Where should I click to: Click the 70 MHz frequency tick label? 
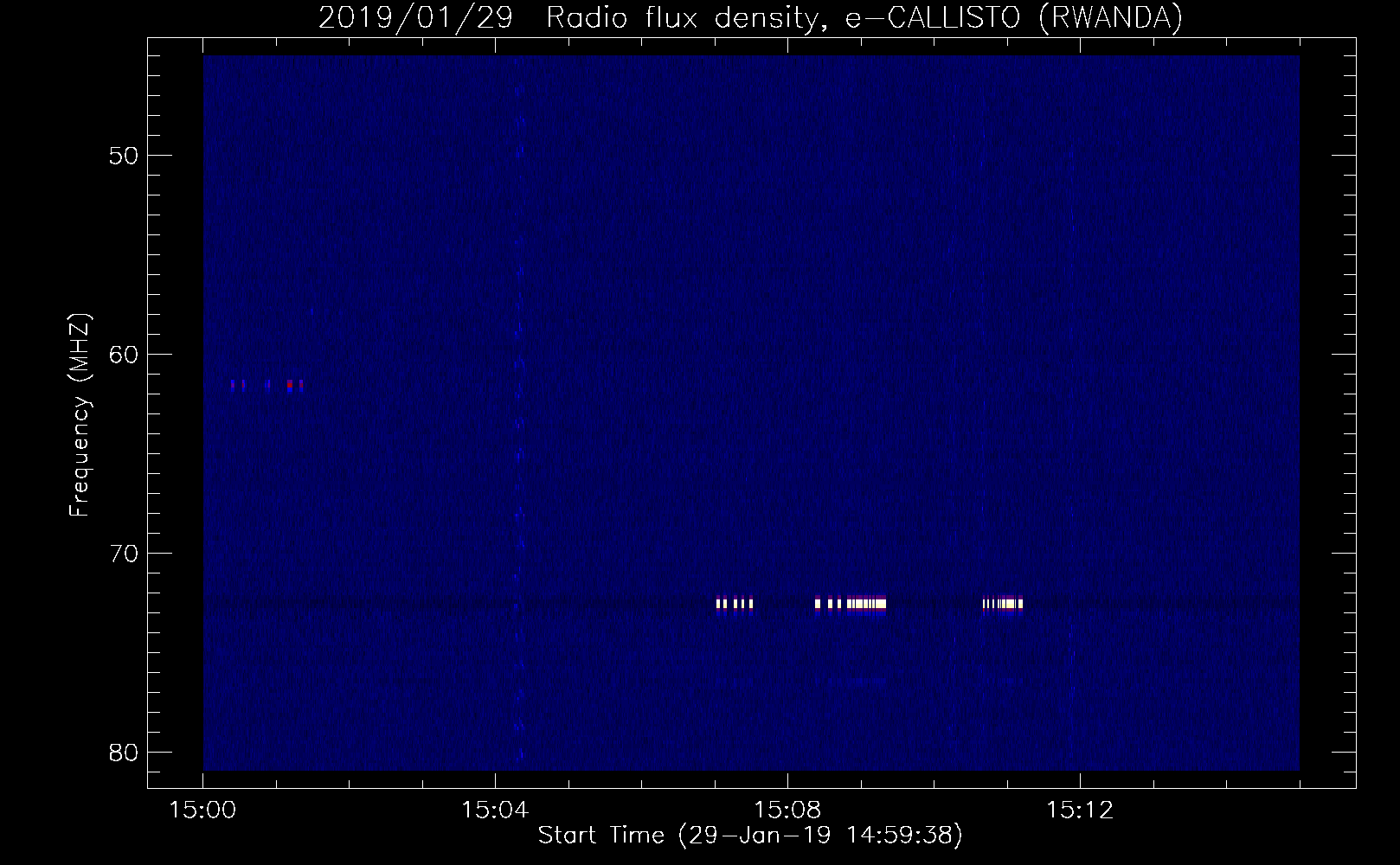125,554
